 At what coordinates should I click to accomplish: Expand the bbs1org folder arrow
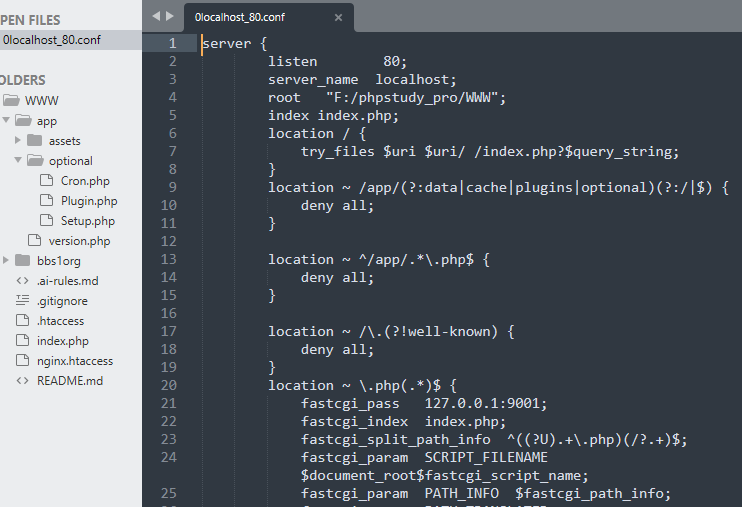[6, 260]
